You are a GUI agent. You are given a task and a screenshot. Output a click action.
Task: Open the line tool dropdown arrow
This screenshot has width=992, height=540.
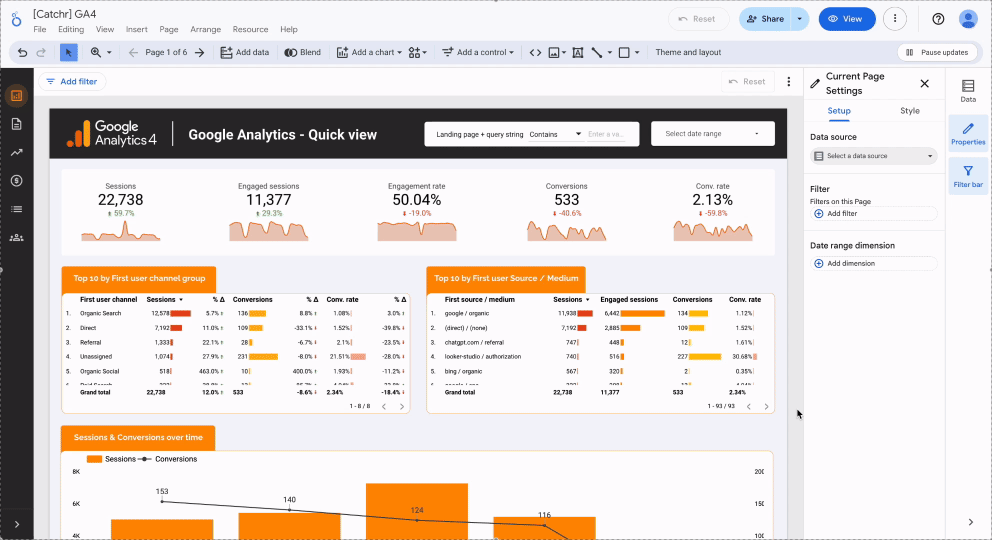pos(610,52)
